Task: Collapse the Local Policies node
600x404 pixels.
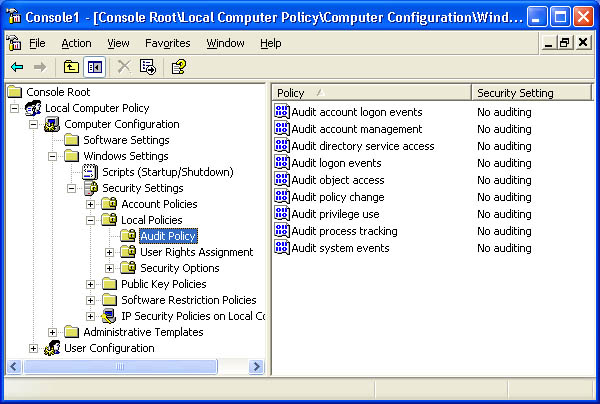Action: 90,220
